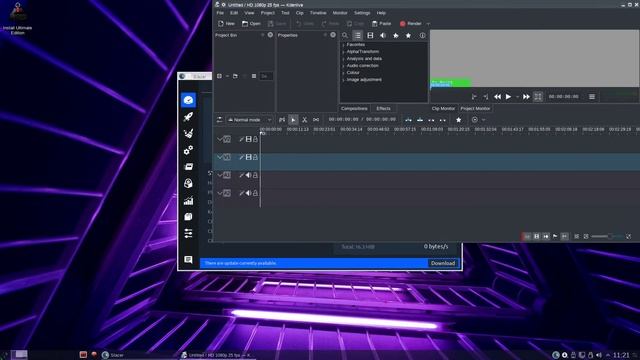This screenshot has height=360, width=640.
Task: Click ruler at timecode 00:00:34:14
Action: 351,129
